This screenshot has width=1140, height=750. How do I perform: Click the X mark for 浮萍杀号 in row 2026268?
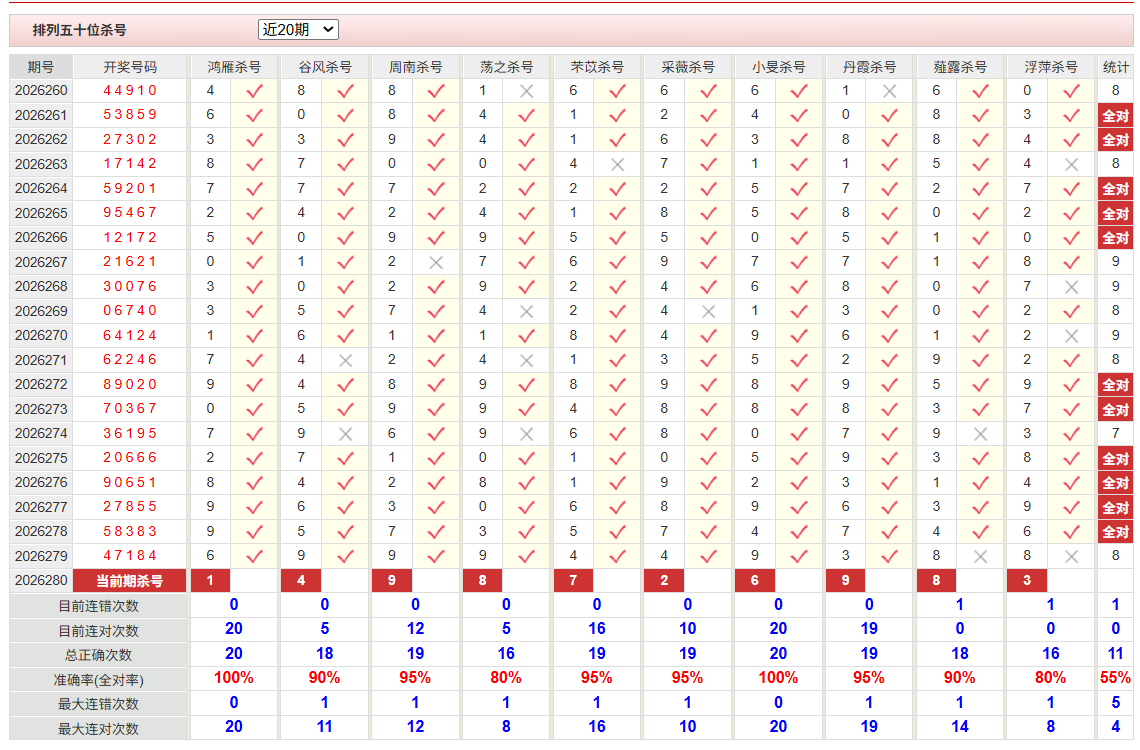[1071, 288]
